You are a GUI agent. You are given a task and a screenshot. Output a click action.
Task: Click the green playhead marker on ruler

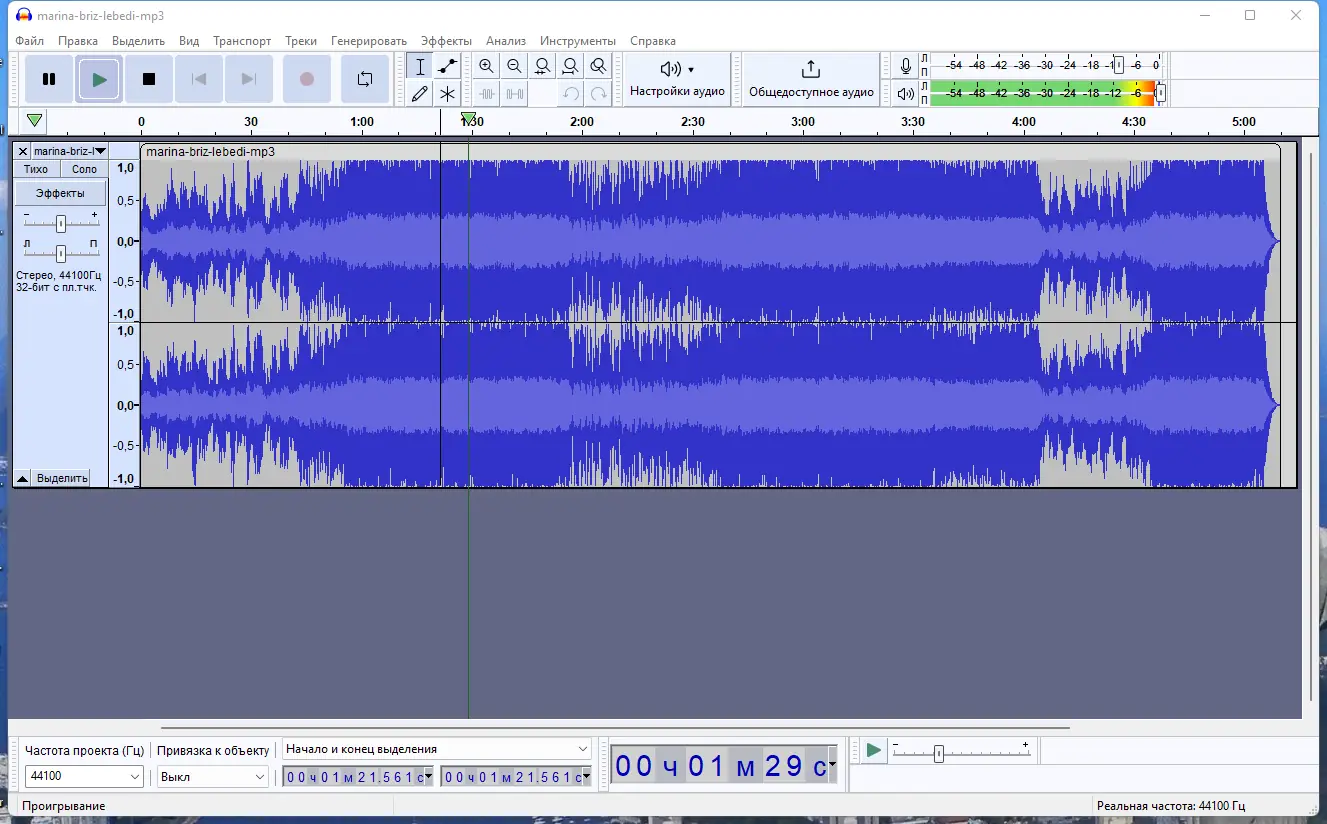(x=468, y=119)
